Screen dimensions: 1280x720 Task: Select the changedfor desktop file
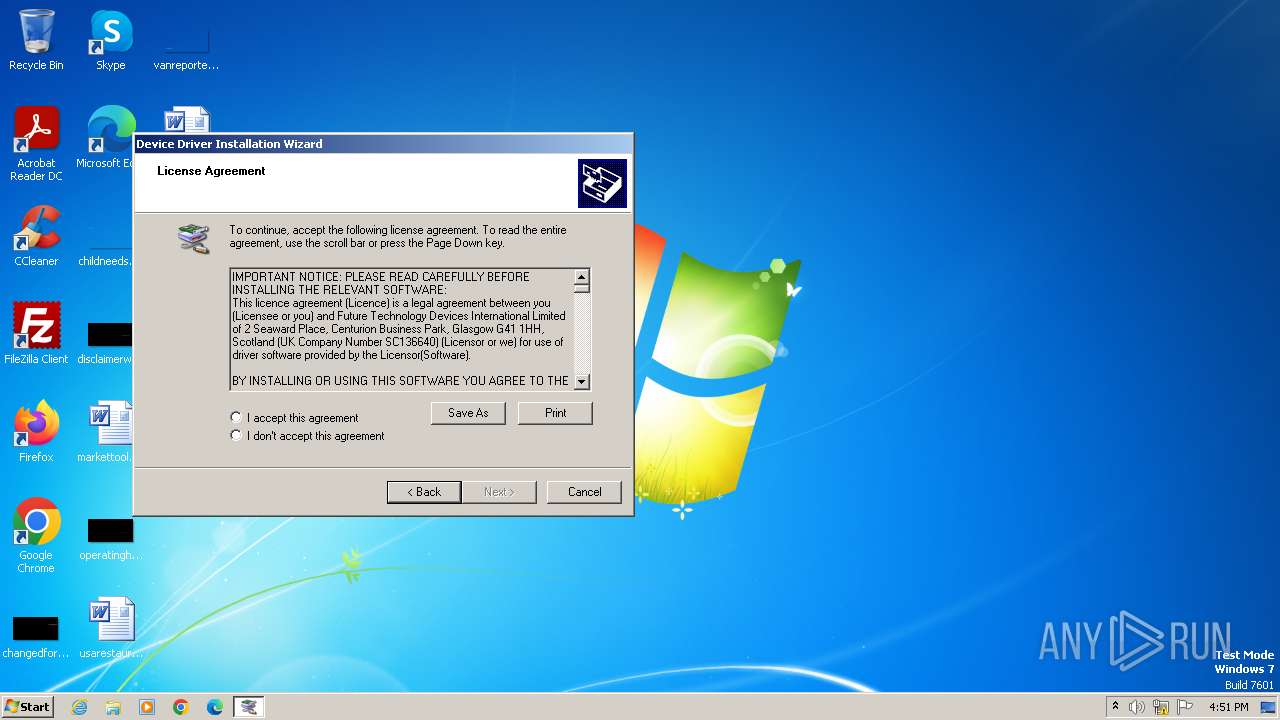click(36, 636)
